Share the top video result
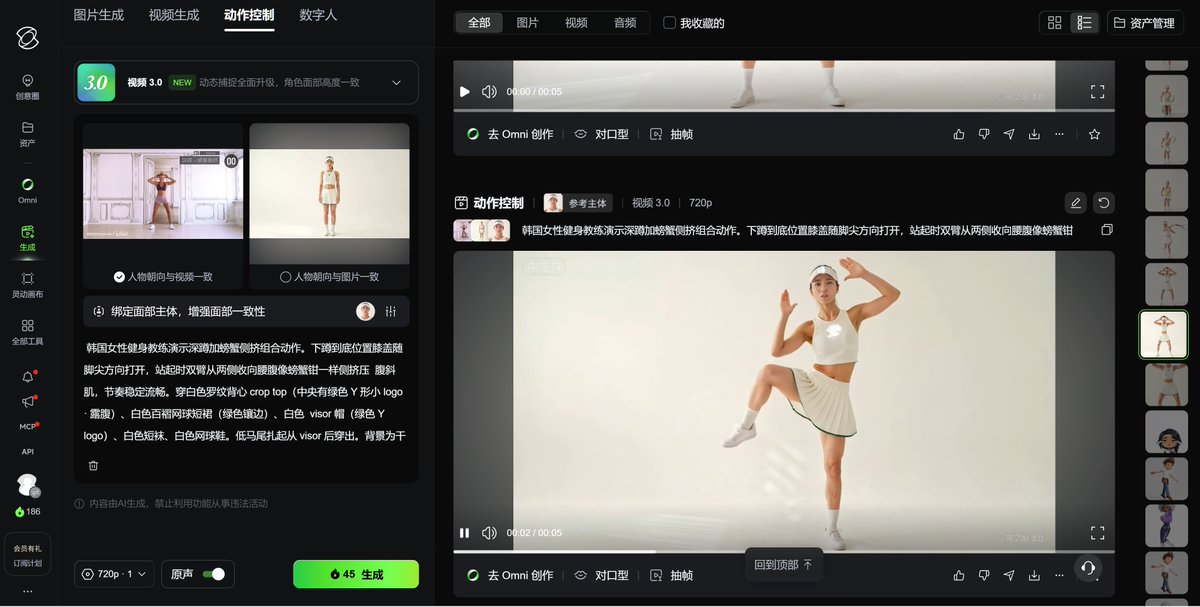 click(1009, 134)
